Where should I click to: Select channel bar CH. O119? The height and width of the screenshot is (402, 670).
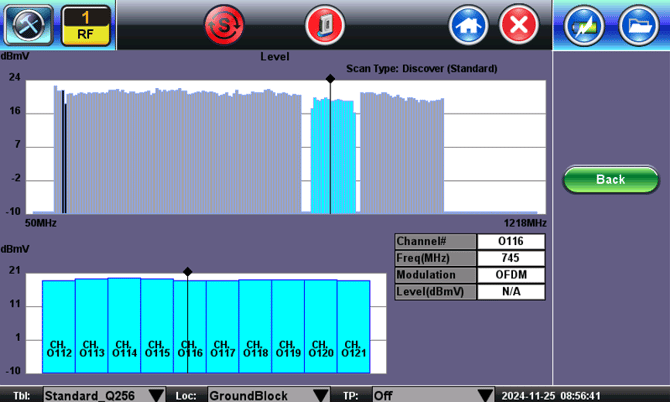(288, 326)
